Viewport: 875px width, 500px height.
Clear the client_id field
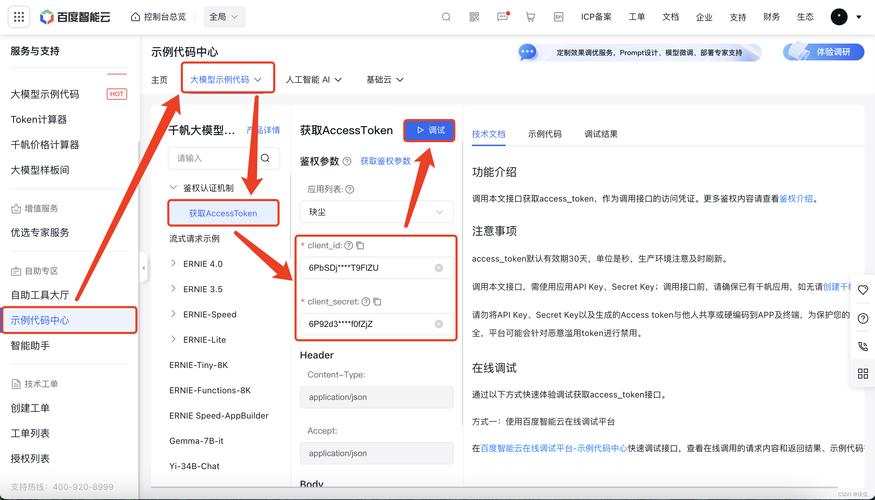(439, 268)
